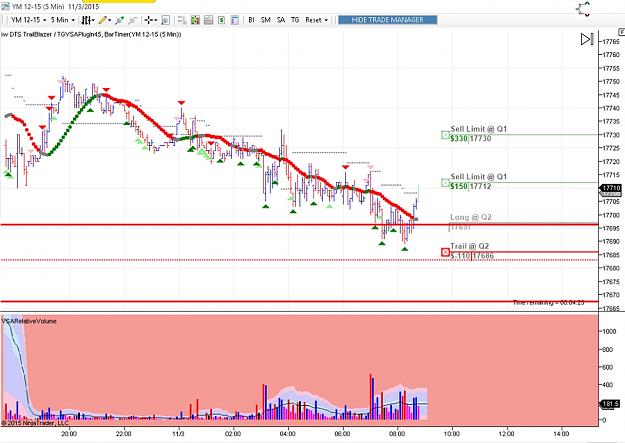The height and width of the screenshot is (443, 625).
Task: Click the skip-to-latest-bar arrow icon
Action: coord(587,39)
